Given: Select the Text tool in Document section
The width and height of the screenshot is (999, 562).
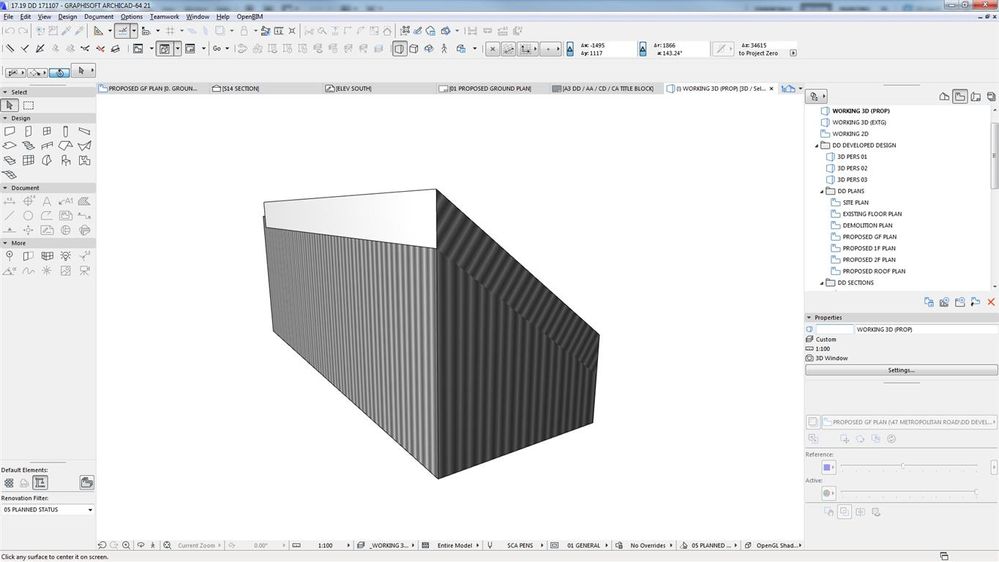Looking at the screenshot, I should point(47,201).
